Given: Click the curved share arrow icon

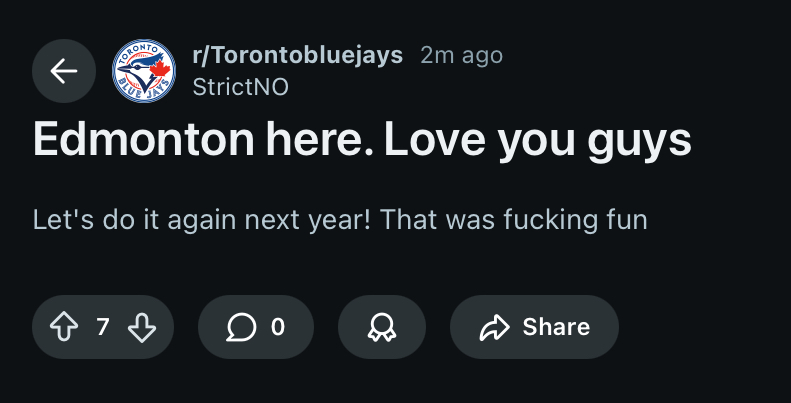Looking at the screenshot, I should pos(495,327).
